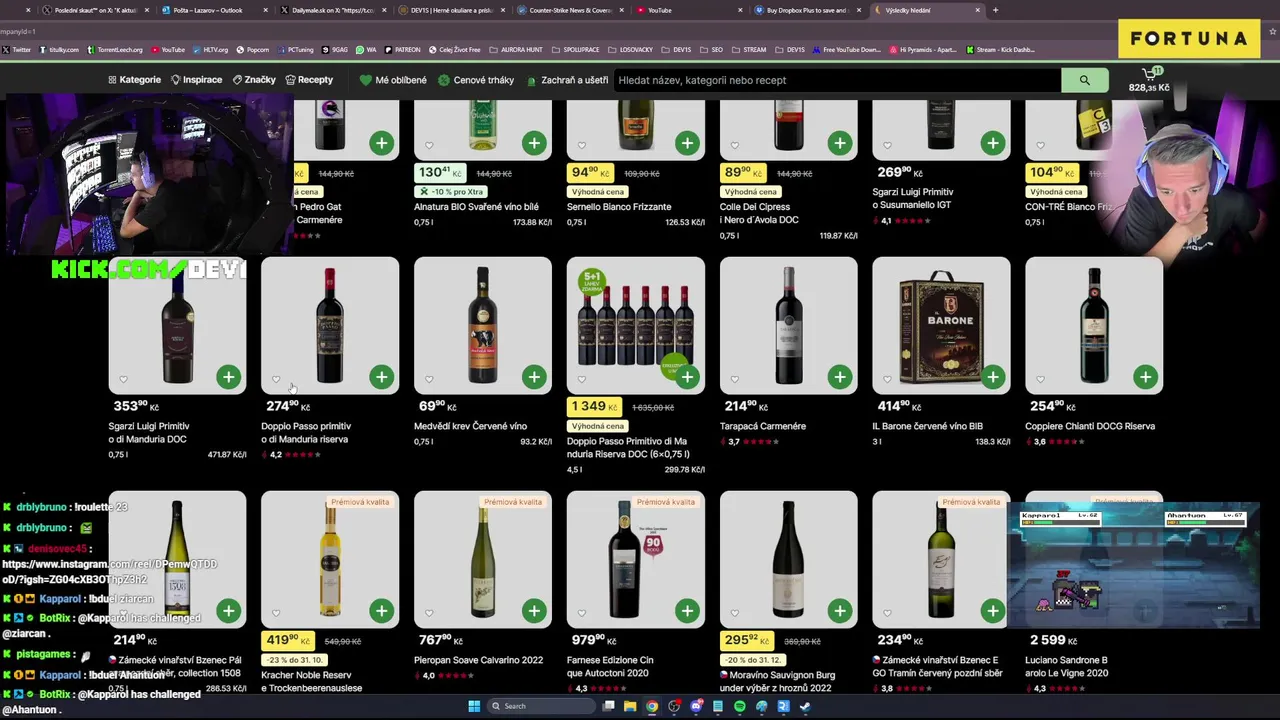The image size is (1280, 720).
Task: Switch to the Buy Dropbox Plus tab
Action: [808, 10]
